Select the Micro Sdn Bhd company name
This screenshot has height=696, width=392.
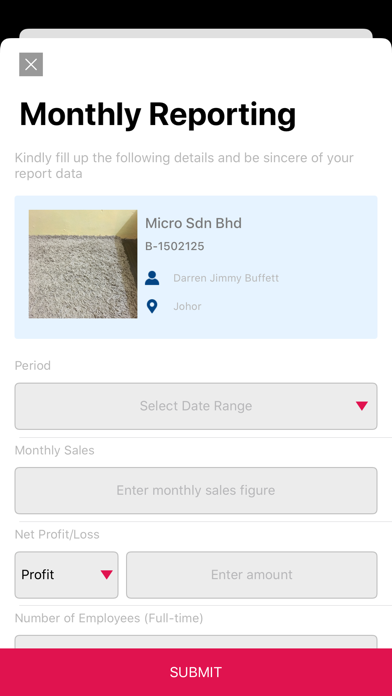(194, 223)
